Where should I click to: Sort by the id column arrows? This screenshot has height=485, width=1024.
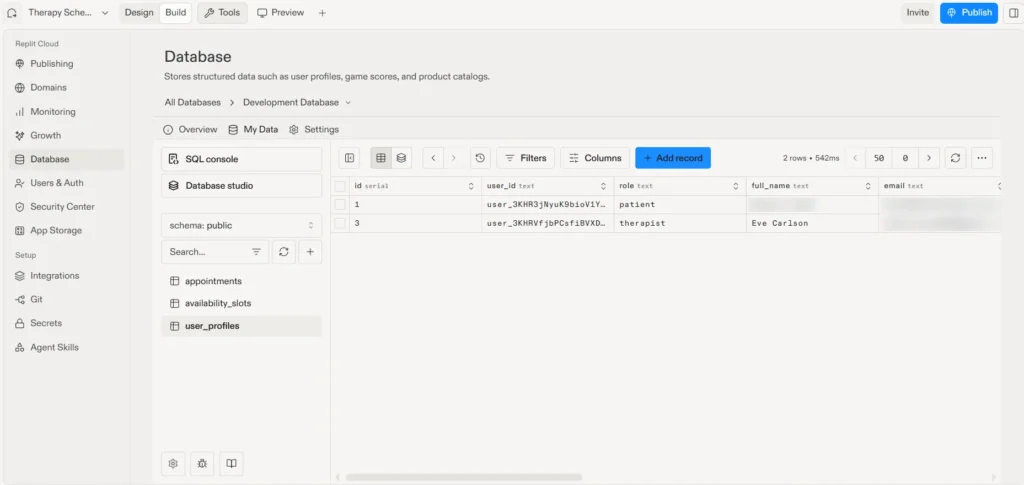coord(472,186)
